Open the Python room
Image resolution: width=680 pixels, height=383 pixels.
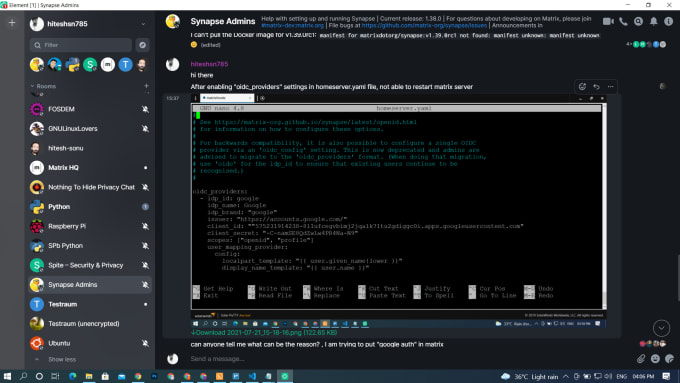coord(90,207)
